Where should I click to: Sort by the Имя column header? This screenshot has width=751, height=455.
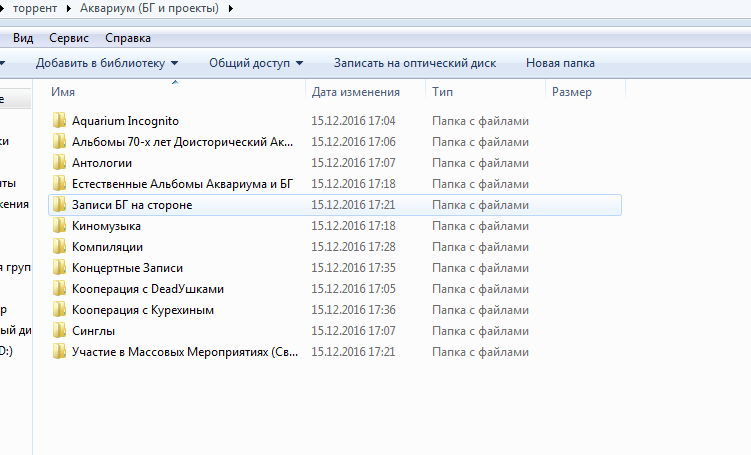tap(63, 92)
